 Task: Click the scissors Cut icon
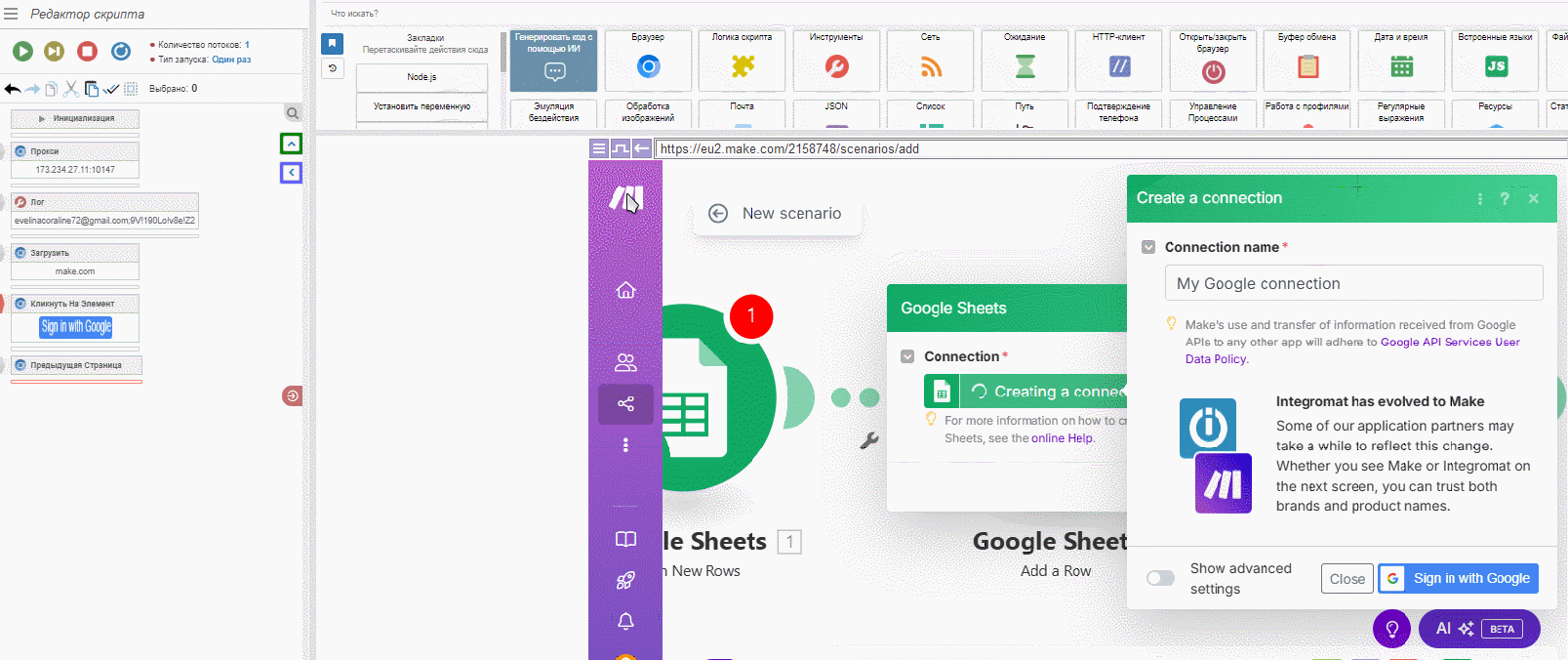(x=70, y=89)
